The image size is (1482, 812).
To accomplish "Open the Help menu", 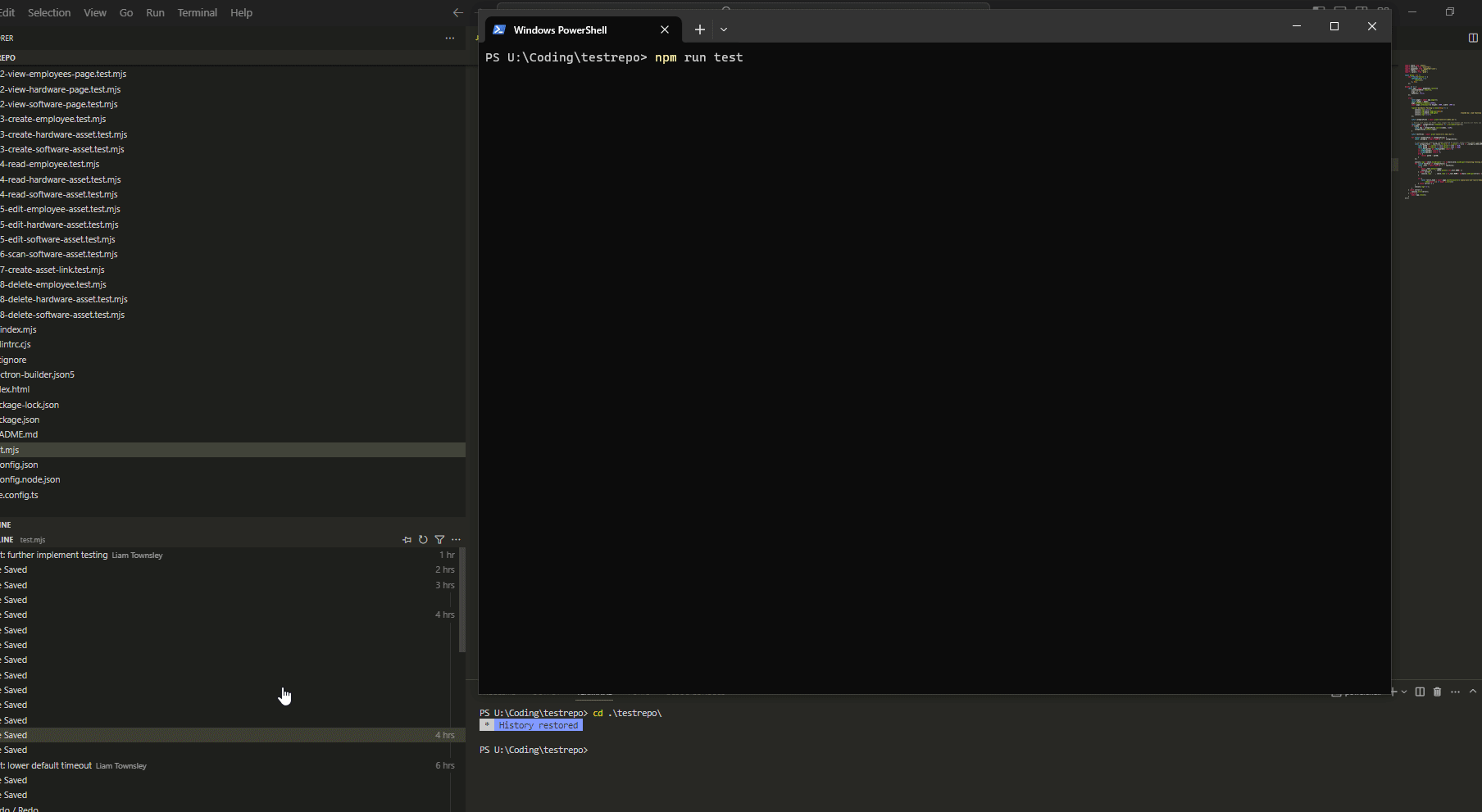I will click(241, 12).
